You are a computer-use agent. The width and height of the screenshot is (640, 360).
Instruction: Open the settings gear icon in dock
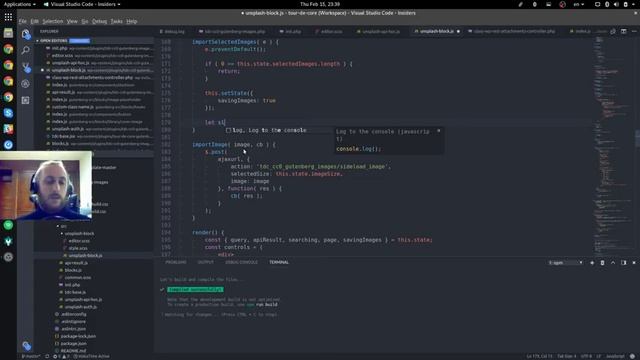(x=8, y=257)
